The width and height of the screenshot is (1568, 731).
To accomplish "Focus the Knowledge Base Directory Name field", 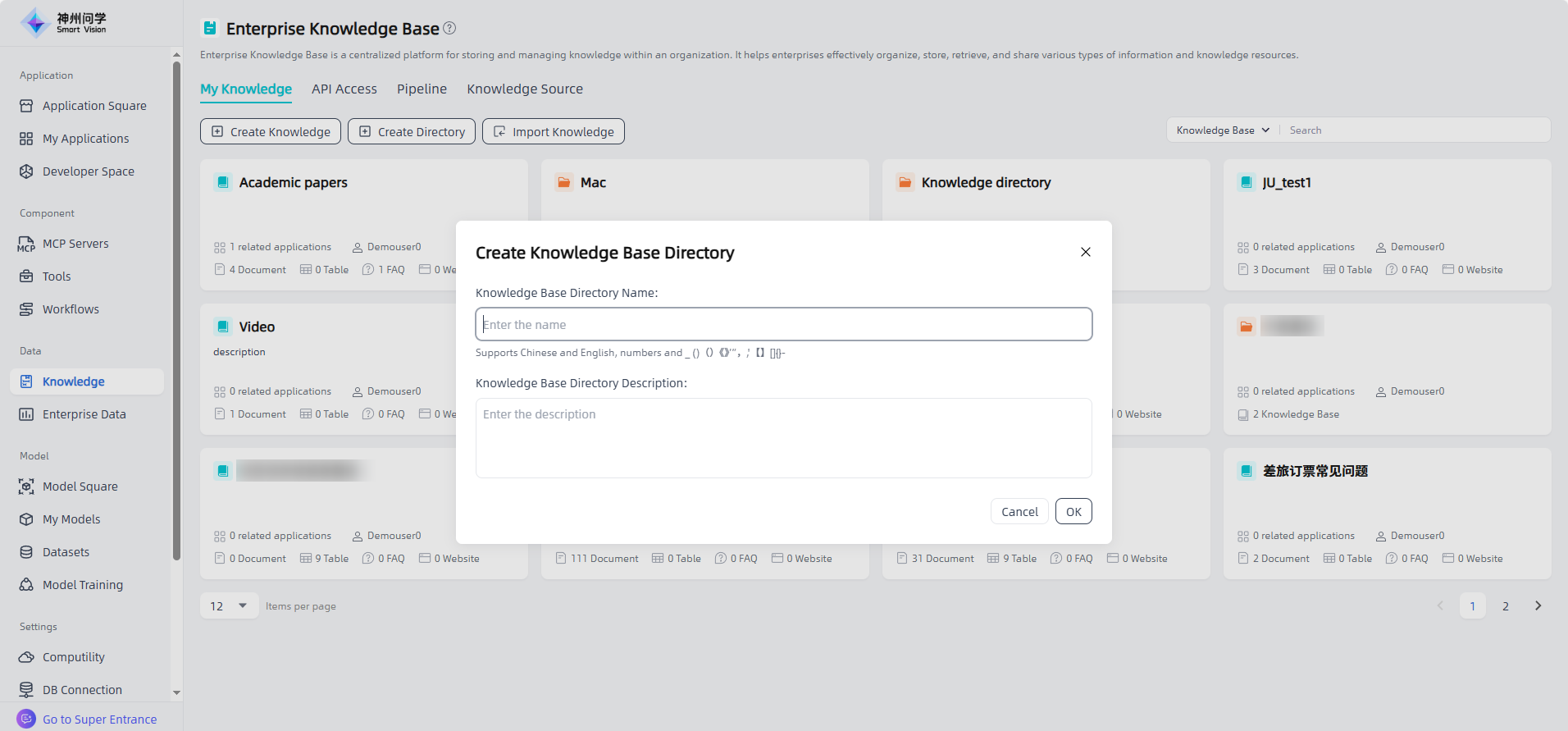I will click(x=783, y=324).
